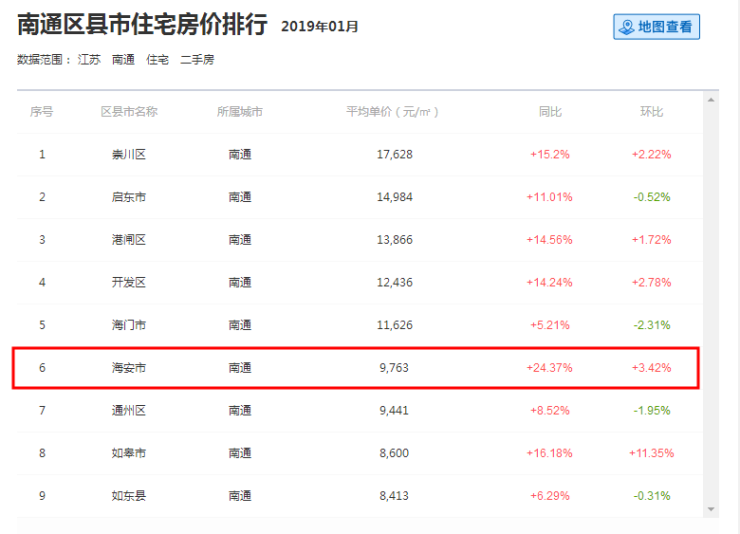Viewport: 740px width, 534px height.
Task: Click year-on-year value +6.29%
Action: click(550, 496)
